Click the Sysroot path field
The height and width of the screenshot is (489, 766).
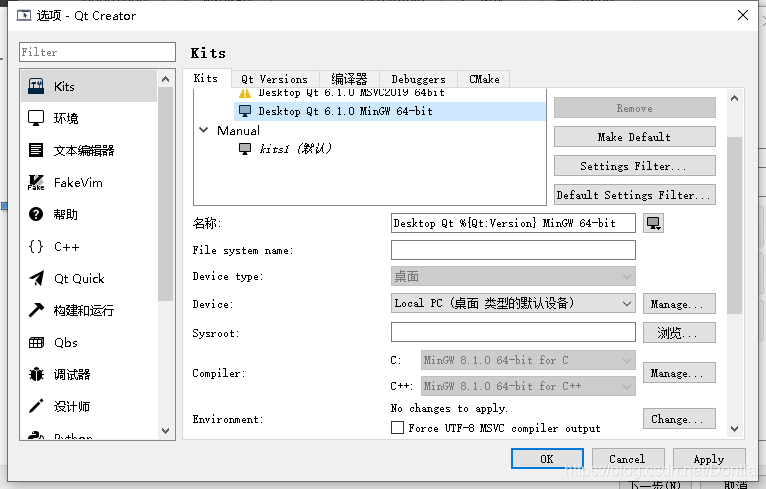click(x=513, y=332)
